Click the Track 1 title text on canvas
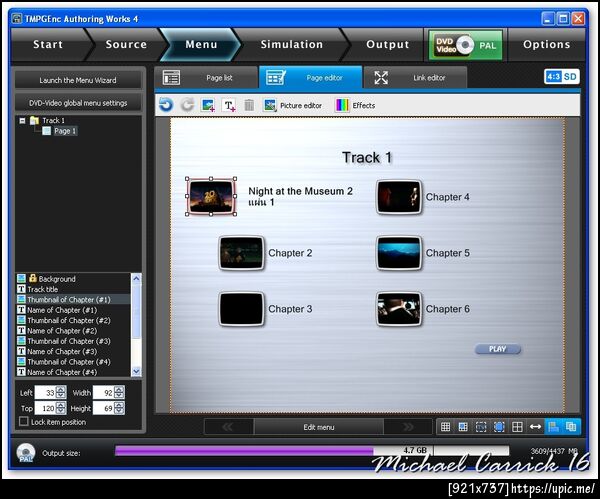Screen dimensions: 600x499 click(x=367, y=158)
